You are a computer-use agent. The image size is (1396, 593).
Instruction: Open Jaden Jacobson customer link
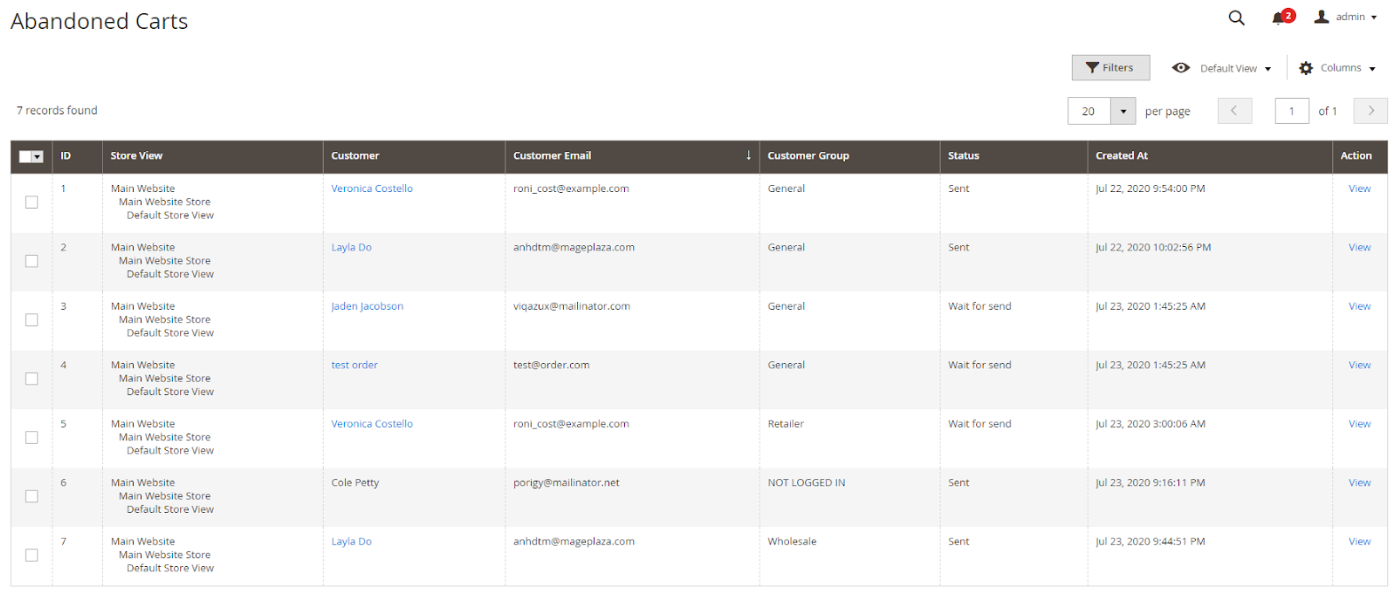367,306
